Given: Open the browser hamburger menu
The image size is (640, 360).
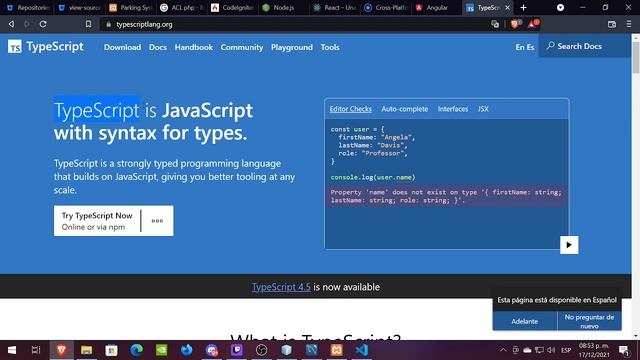Looking at the screenshot, I should [x=629, y=24].
